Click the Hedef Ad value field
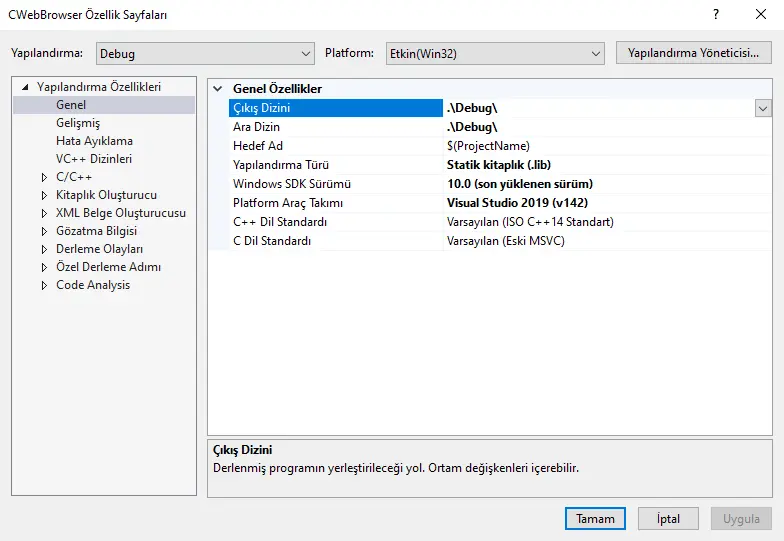Screen dimensions: 784x541 [x=600, y=146]
